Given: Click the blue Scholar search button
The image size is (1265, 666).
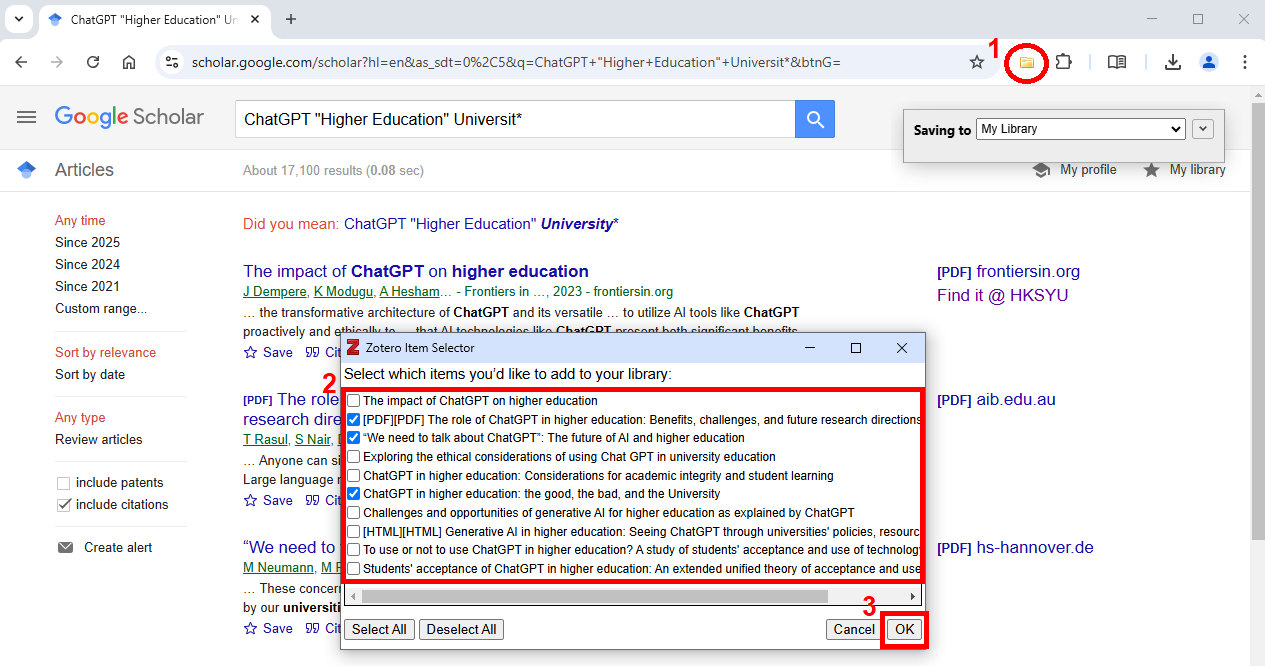Looking at the screenshot, I should click(x=815, y=120).
